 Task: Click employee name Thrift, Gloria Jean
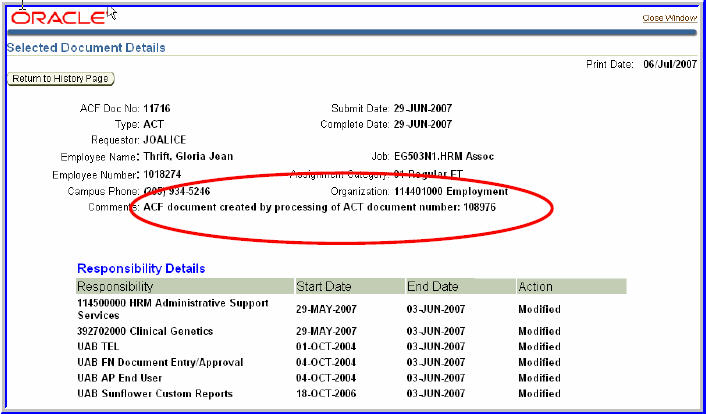click(x=189, y=157)
